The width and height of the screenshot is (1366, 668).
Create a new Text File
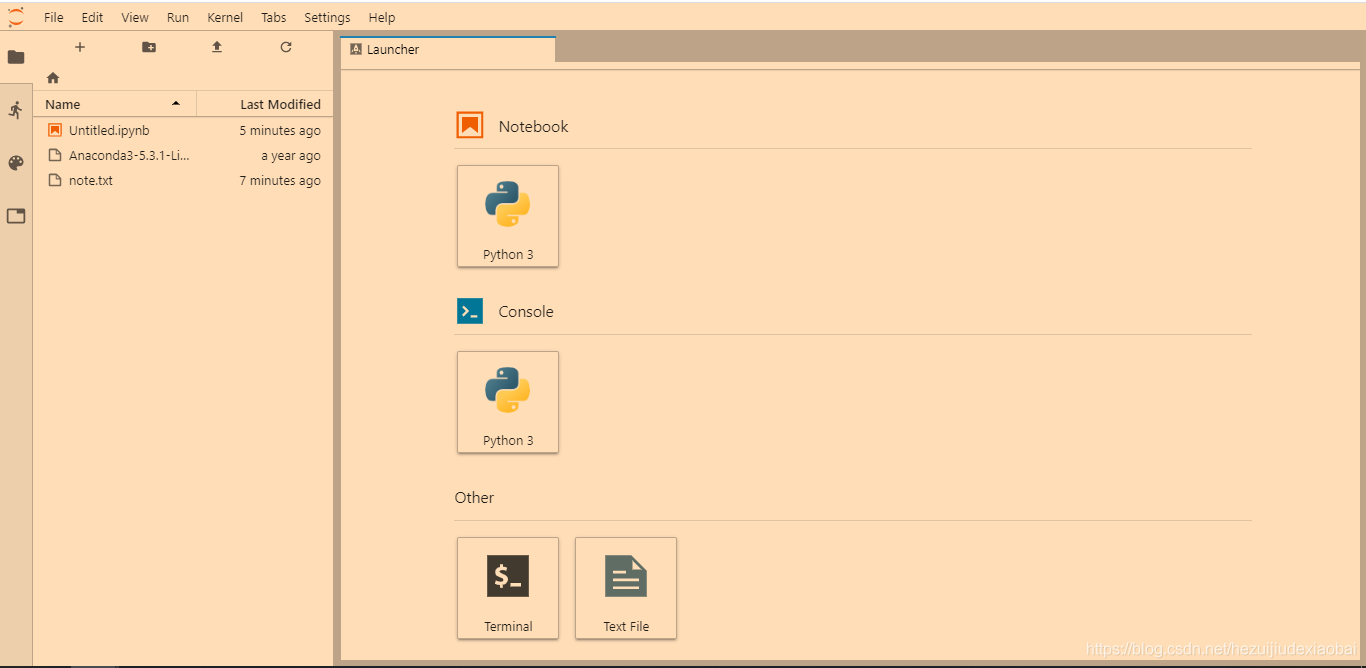click(x=626, y=588)
